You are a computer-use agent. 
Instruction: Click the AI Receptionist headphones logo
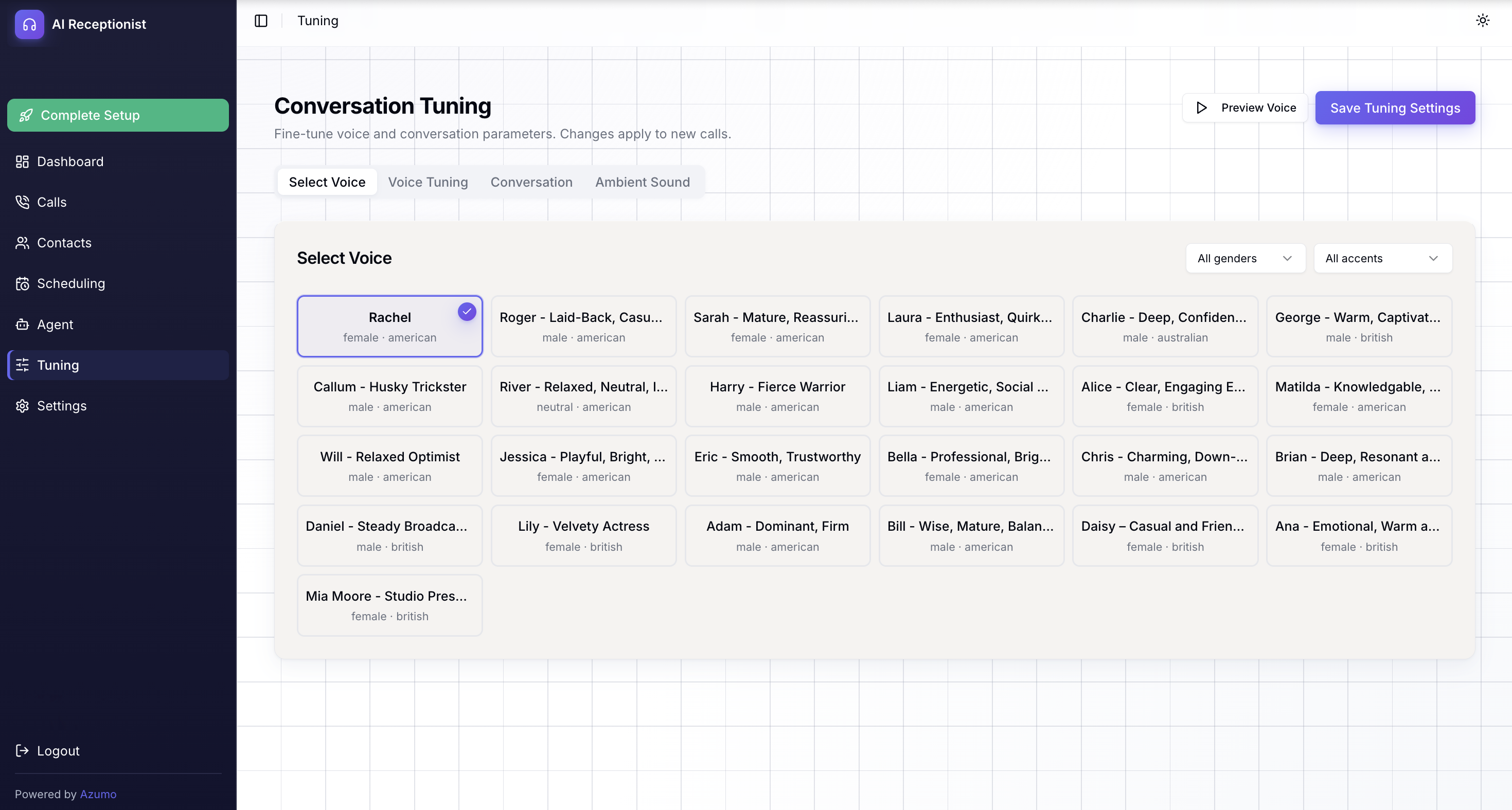[29, 24]
